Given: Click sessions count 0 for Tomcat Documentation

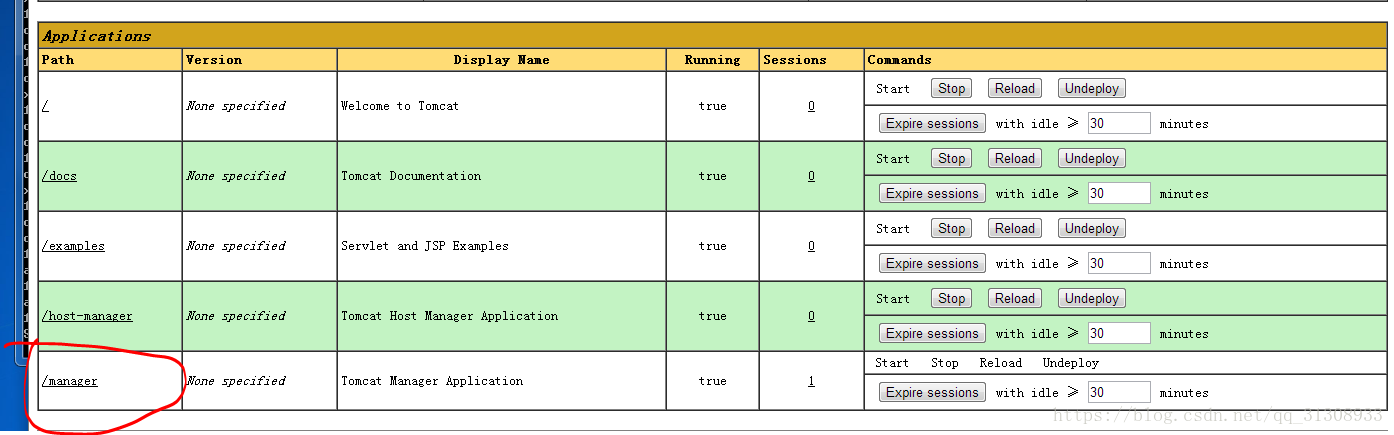Looking at the screenshot, I should pos(811,176).
